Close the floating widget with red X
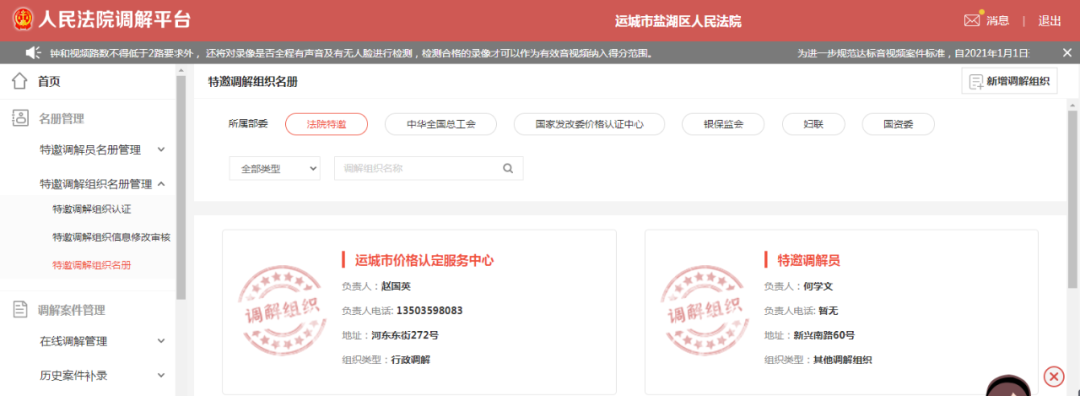 pos(1053,376)
